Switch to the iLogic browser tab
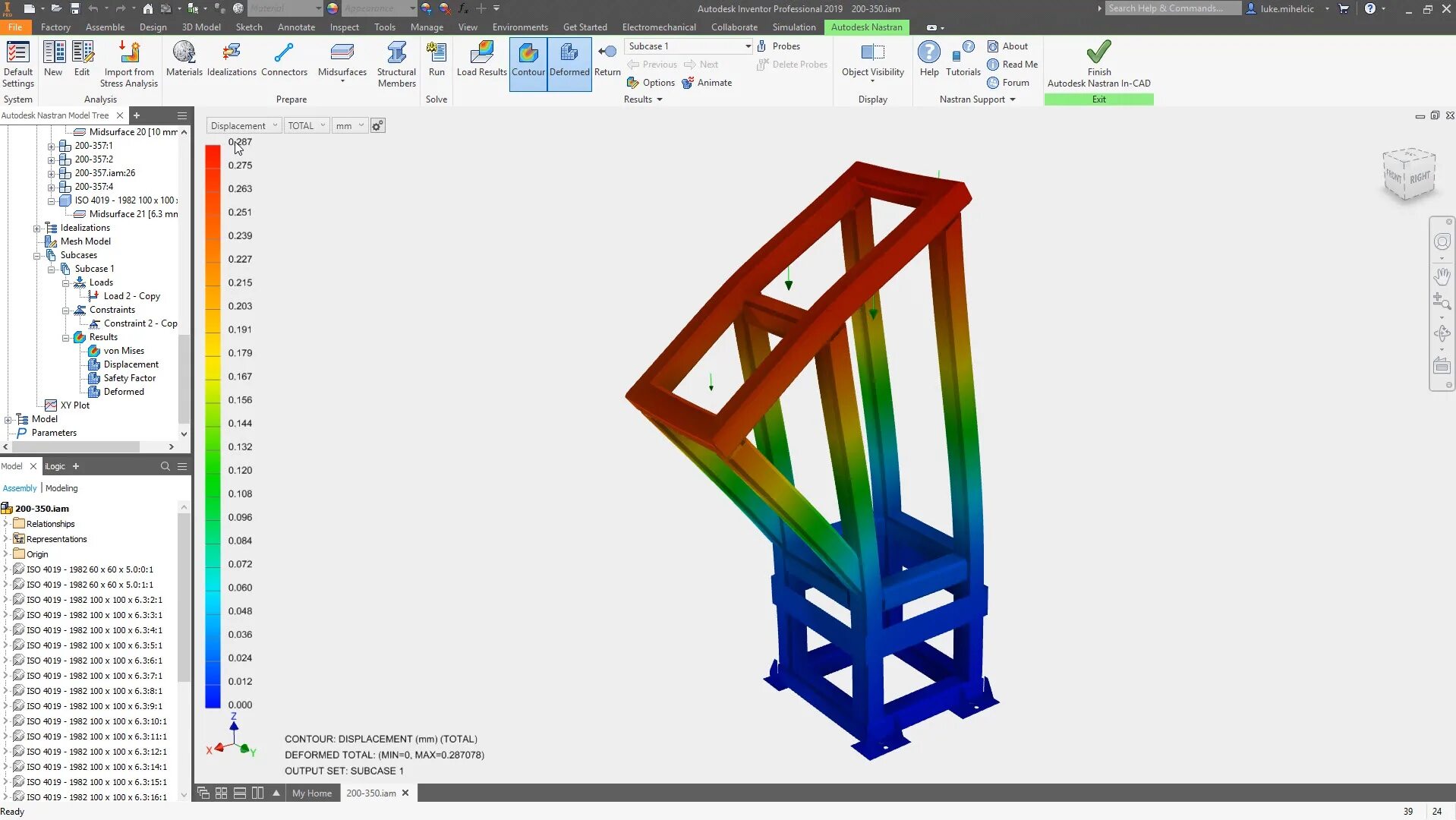1456x820 pixels. tap(55, 466)
